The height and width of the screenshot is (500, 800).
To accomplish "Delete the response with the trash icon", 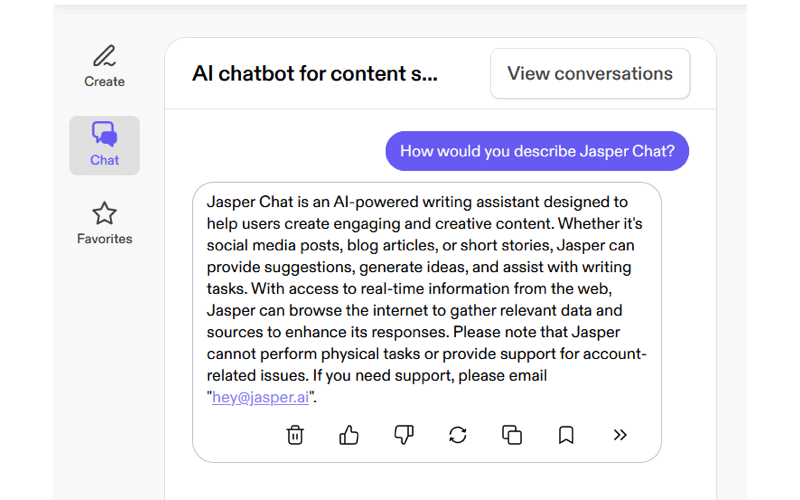I will click(295, 435).
